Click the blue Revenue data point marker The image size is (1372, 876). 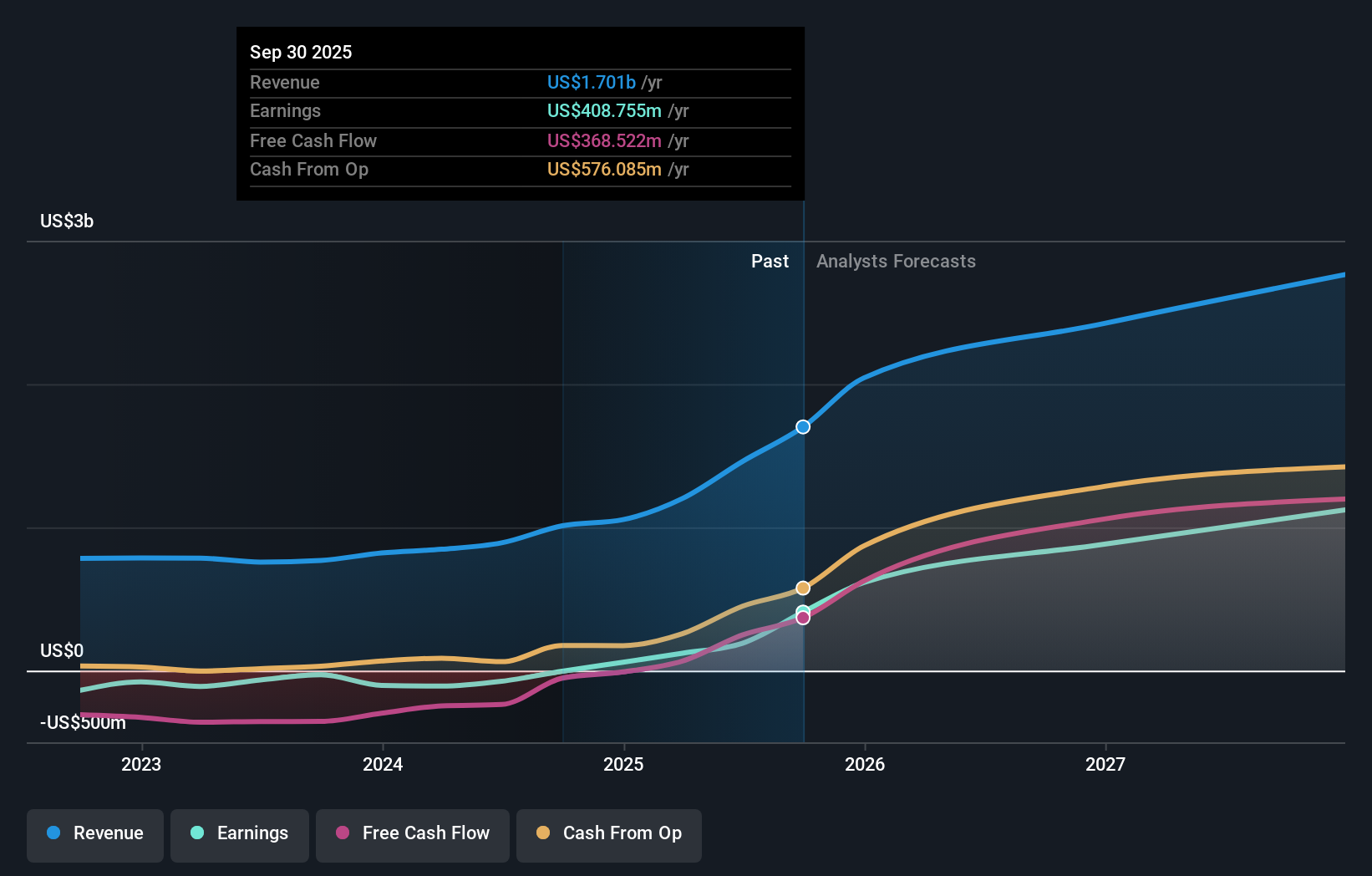pos(802,426)
